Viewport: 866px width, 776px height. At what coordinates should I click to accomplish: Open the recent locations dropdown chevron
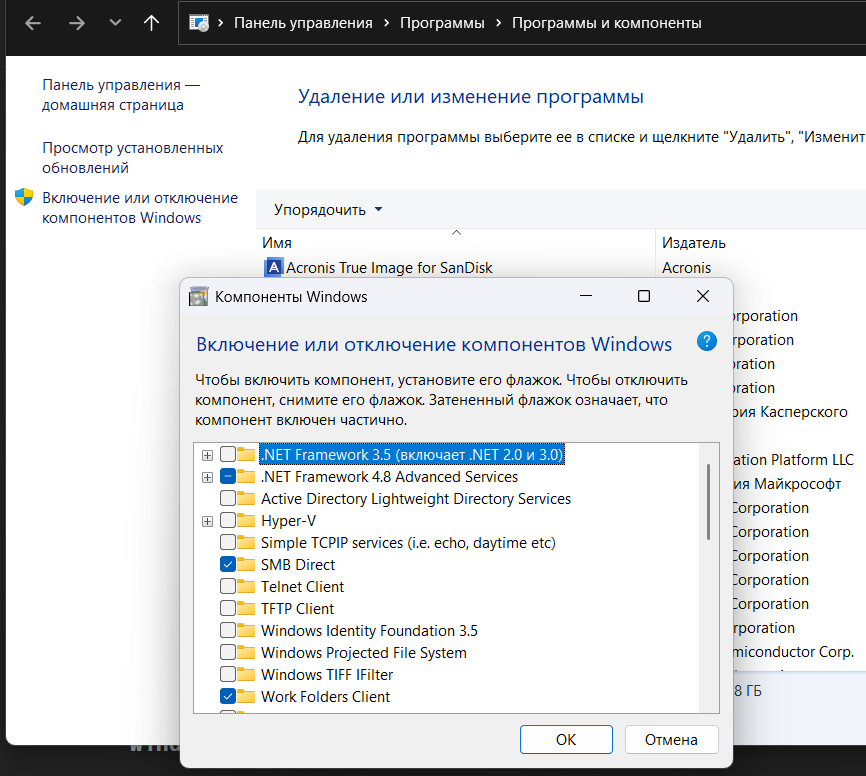pos(114,23)
